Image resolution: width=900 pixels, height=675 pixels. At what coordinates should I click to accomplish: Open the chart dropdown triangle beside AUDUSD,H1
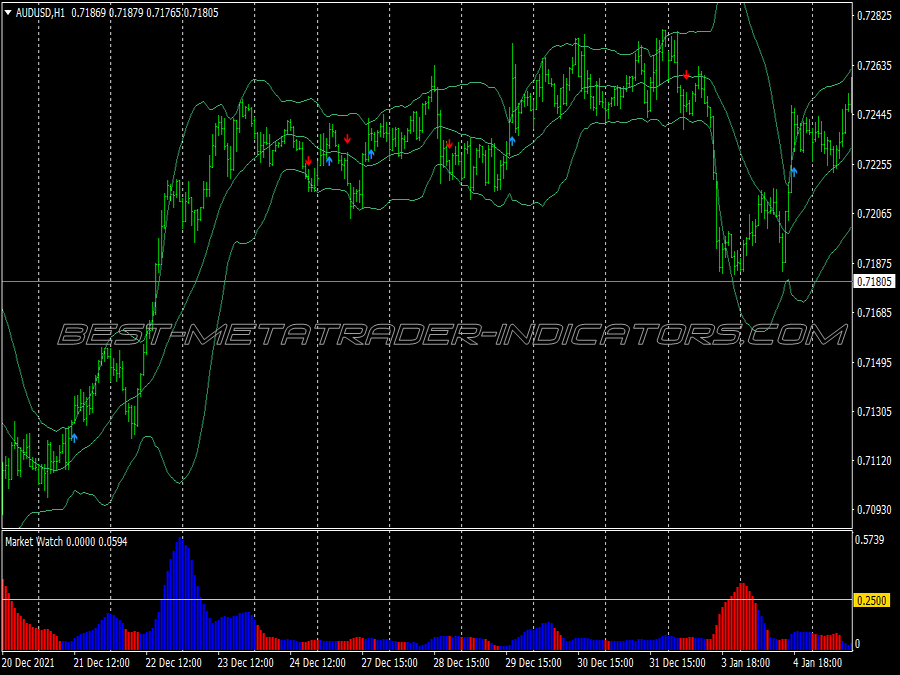click(8, 13)
